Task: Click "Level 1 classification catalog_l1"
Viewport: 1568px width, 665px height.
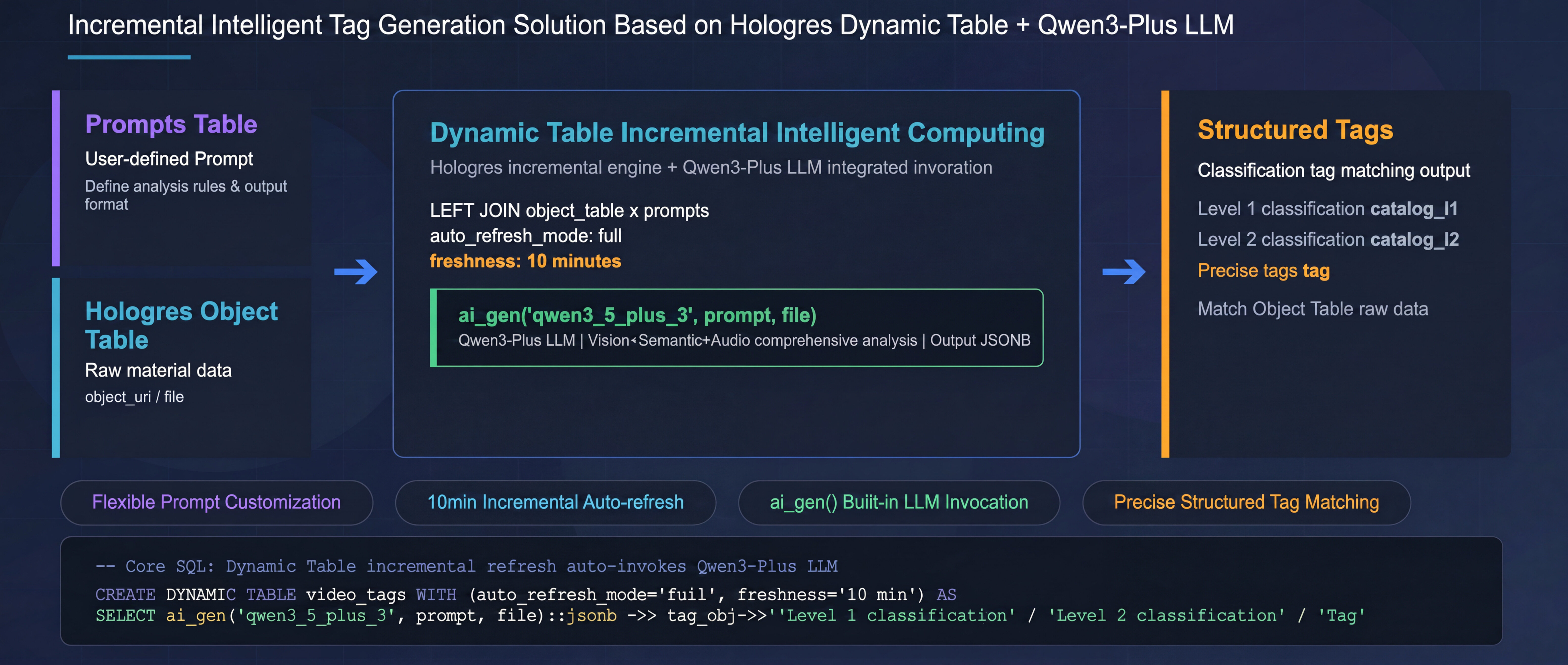Action: coord(1327,209)
